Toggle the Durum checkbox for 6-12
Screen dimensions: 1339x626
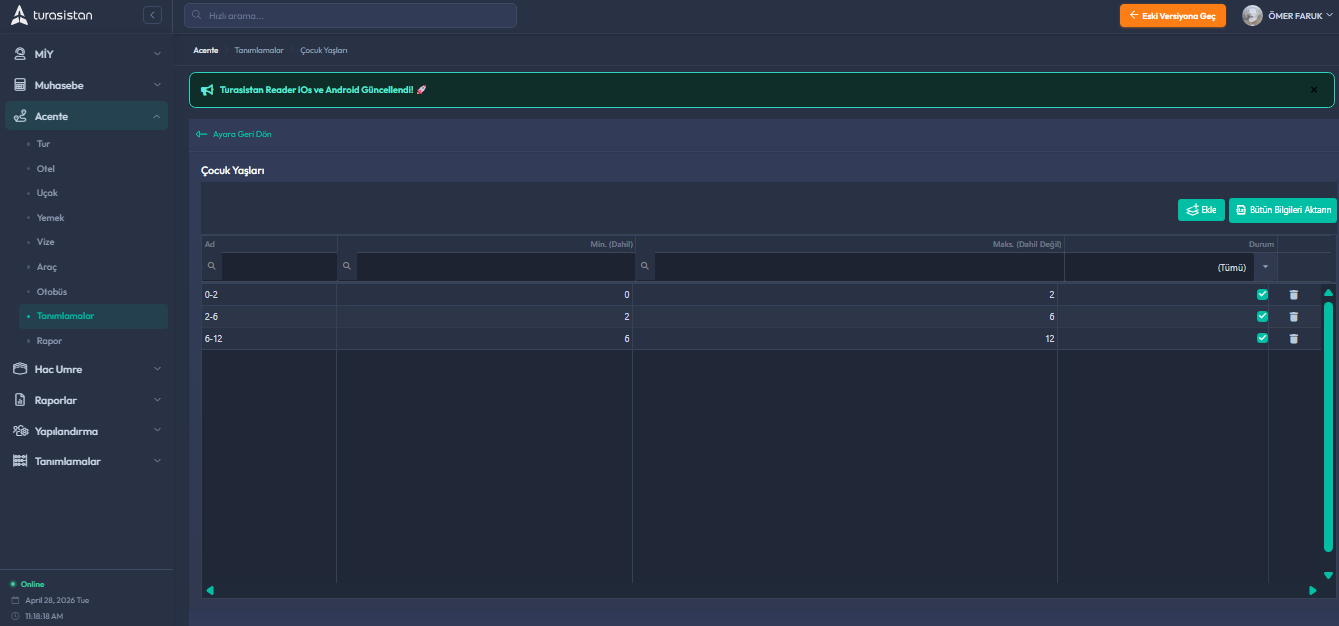click(x=1262, y=338)
